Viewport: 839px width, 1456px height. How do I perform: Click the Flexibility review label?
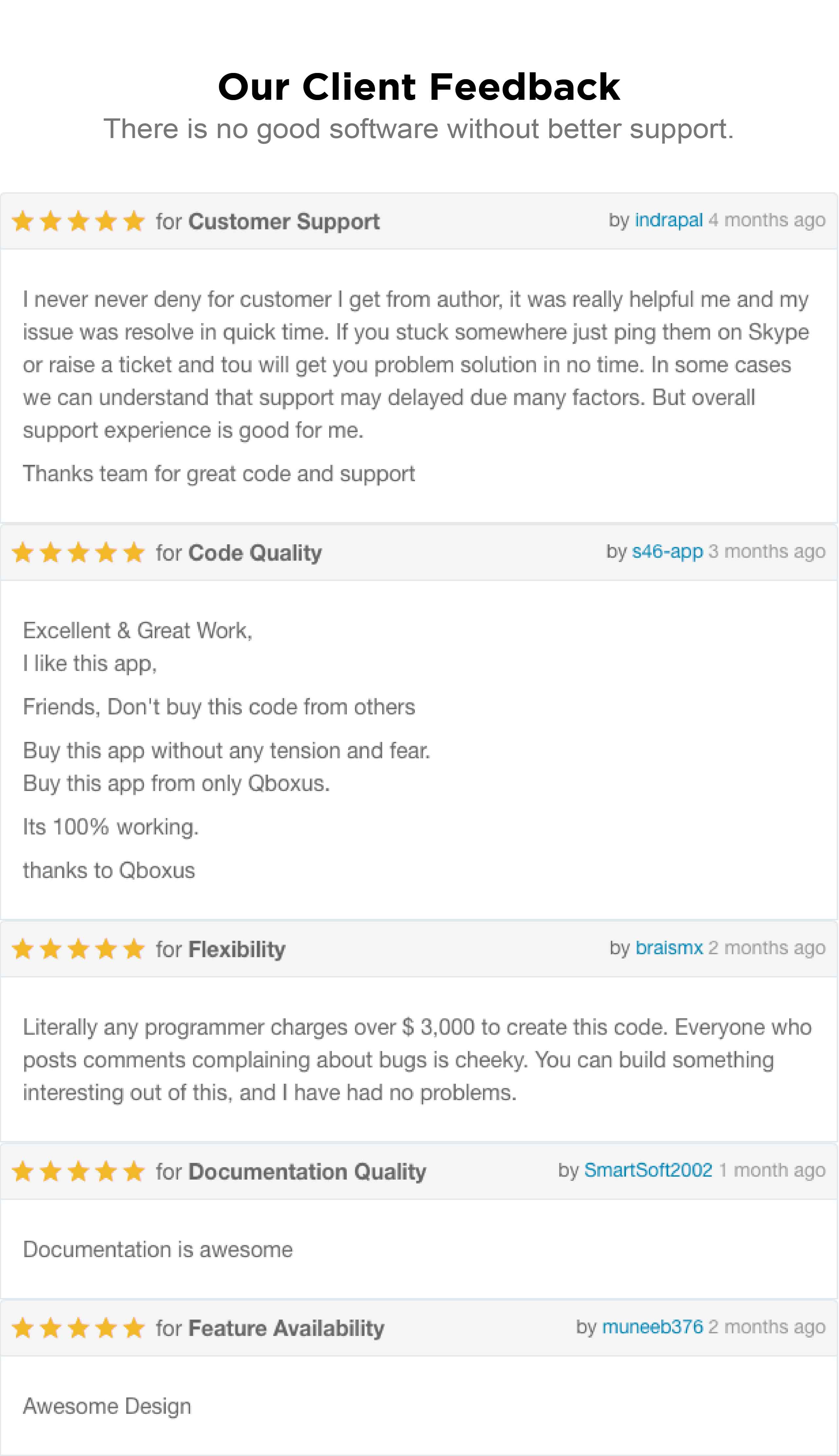[x=237, y=949]
